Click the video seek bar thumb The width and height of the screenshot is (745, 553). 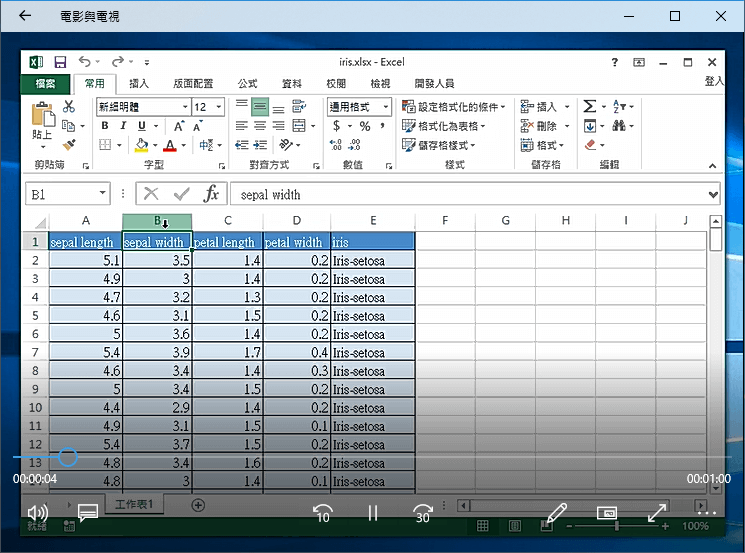67,457
